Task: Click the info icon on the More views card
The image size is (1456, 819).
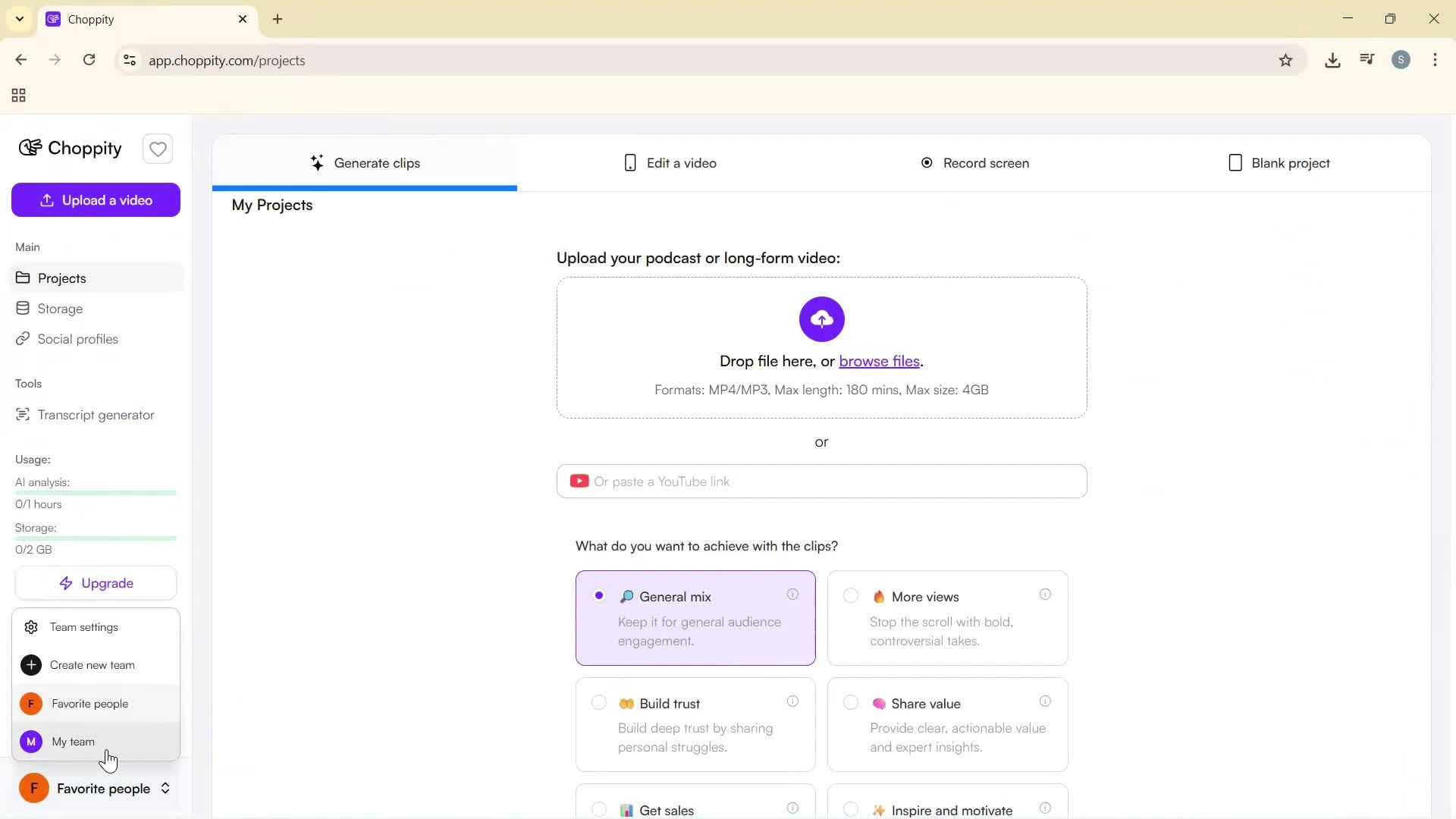Action: 1046,595
